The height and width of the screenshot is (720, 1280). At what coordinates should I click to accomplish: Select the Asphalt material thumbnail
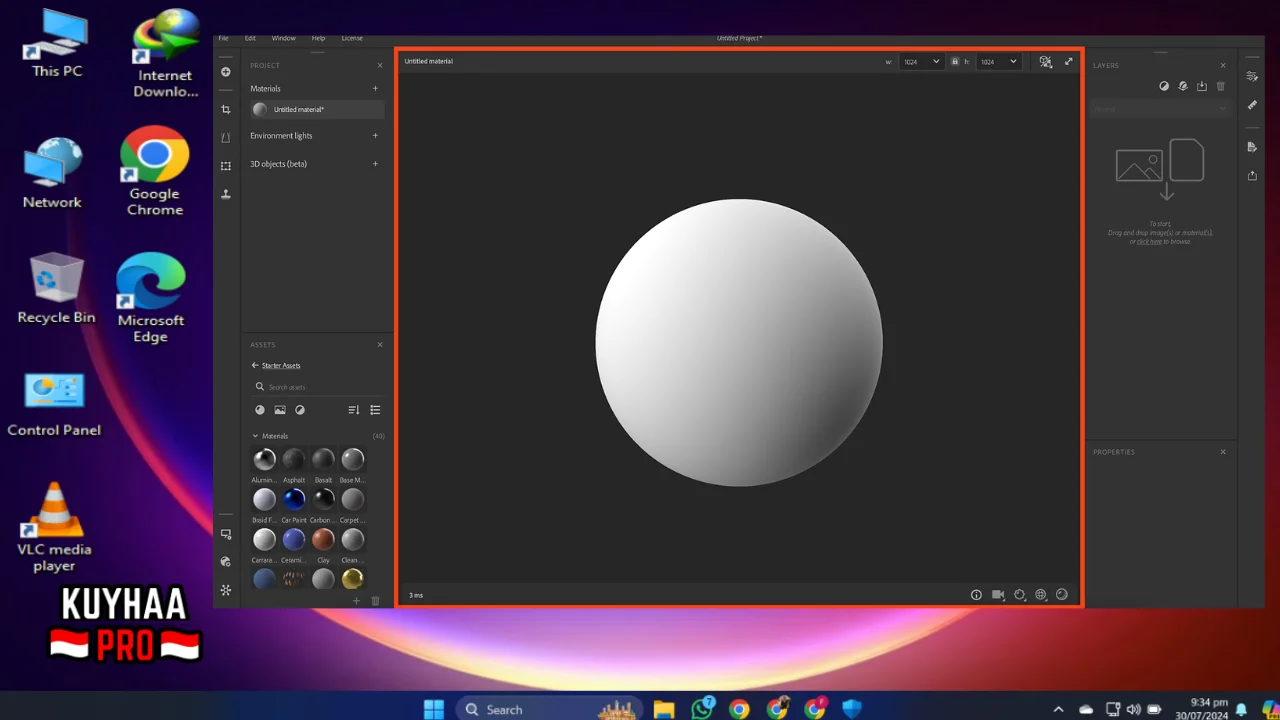293,459
